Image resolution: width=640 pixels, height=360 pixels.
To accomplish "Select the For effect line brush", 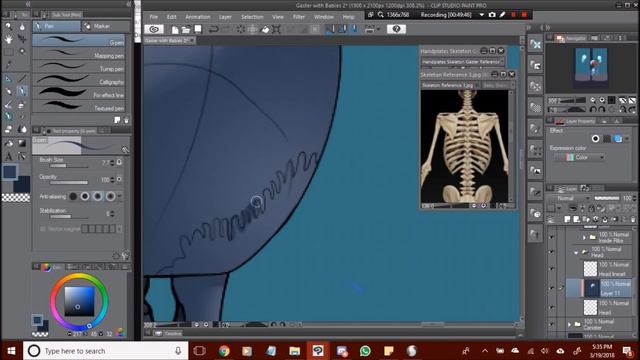I will pos(79,93).
